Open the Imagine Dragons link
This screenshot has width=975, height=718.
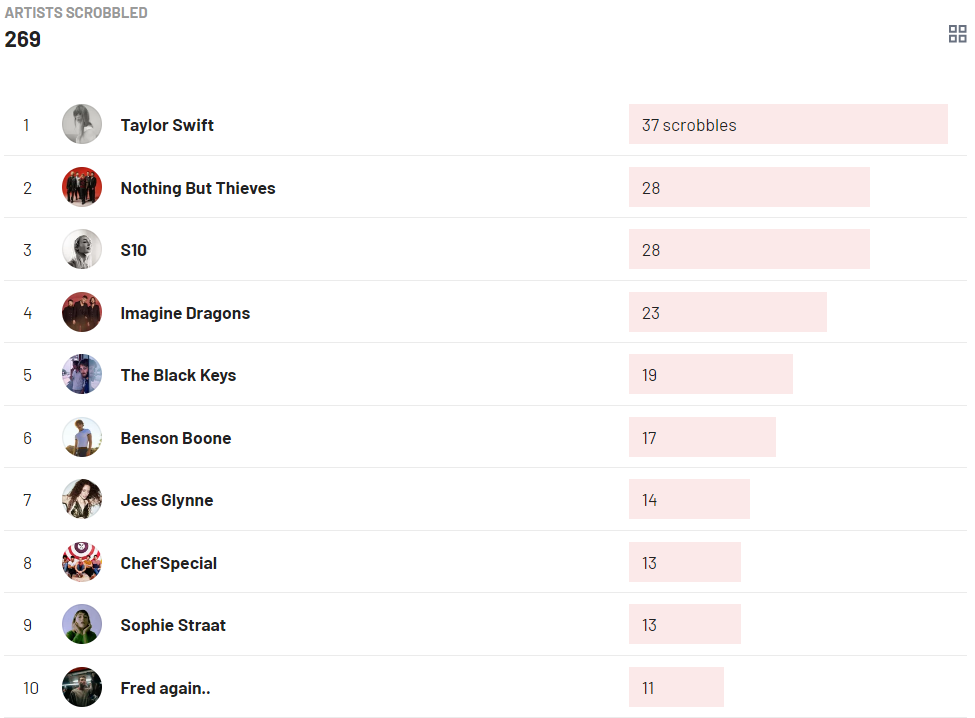185,313
